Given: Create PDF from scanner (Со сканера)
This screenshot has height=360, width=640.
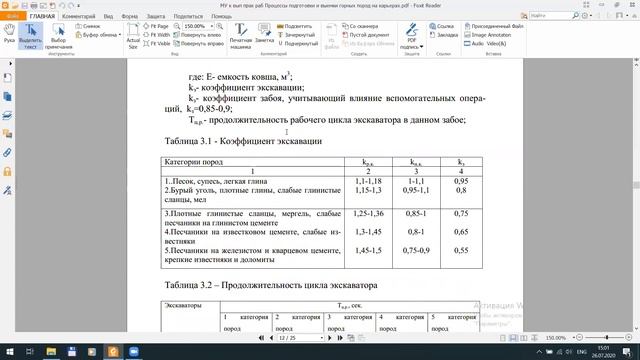Looking at the screenshot, I should (360, 26).
